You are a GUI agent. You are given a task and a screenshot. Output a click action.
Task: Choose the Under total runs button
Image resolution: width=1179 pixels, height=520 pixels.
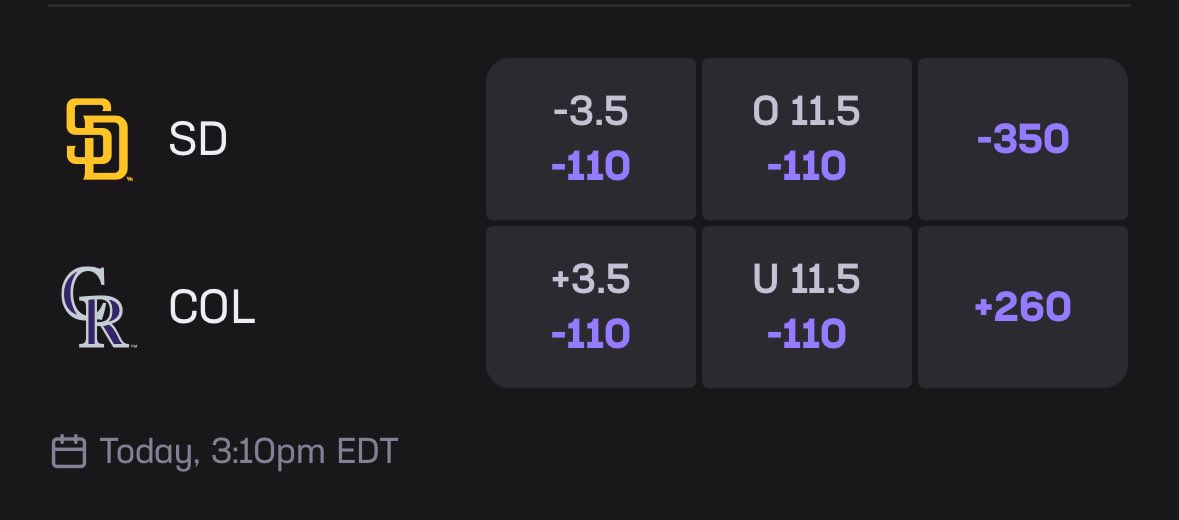coord(807,307)
